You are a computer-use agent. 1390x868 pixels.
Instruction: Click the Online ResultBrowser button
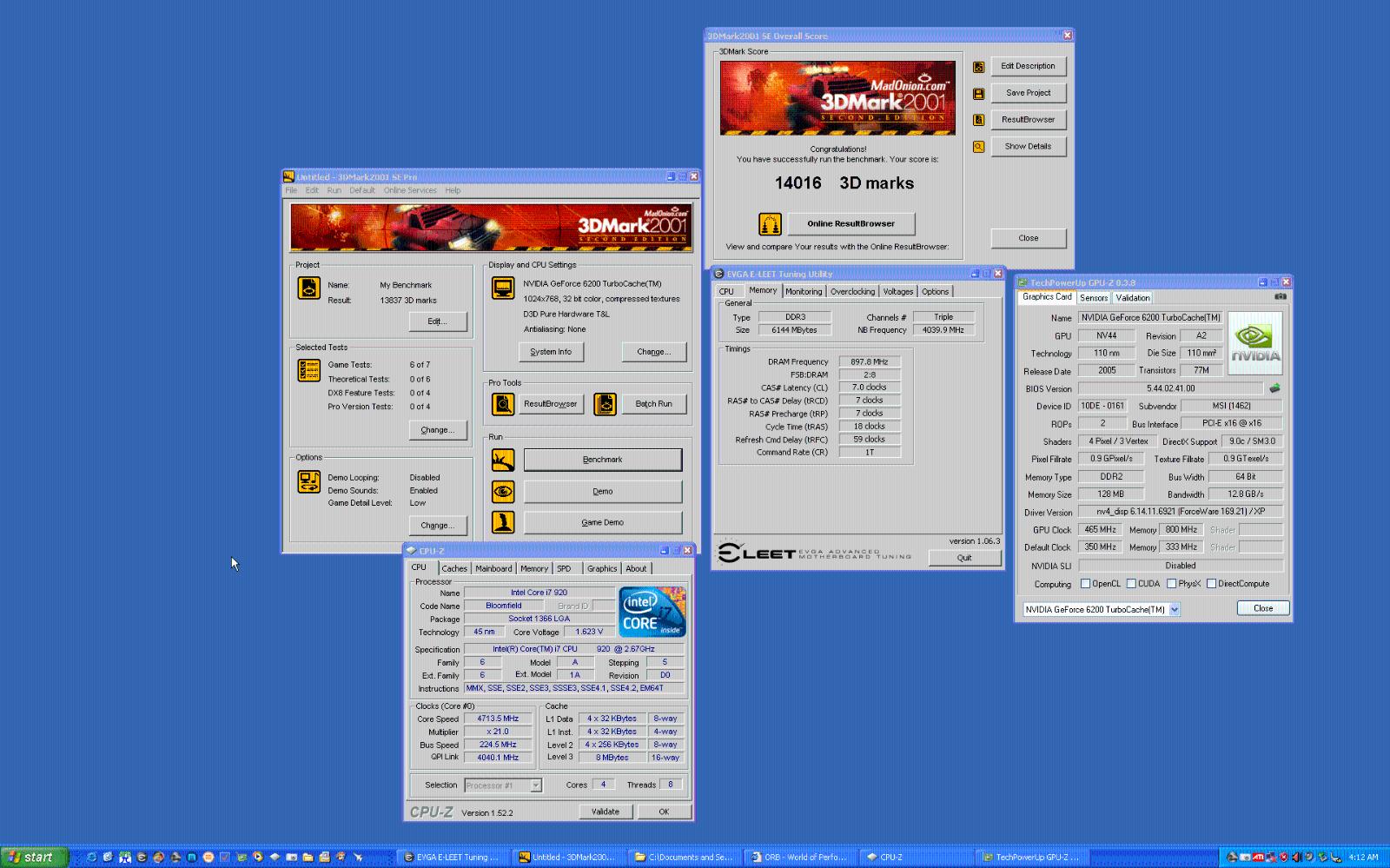851,224
